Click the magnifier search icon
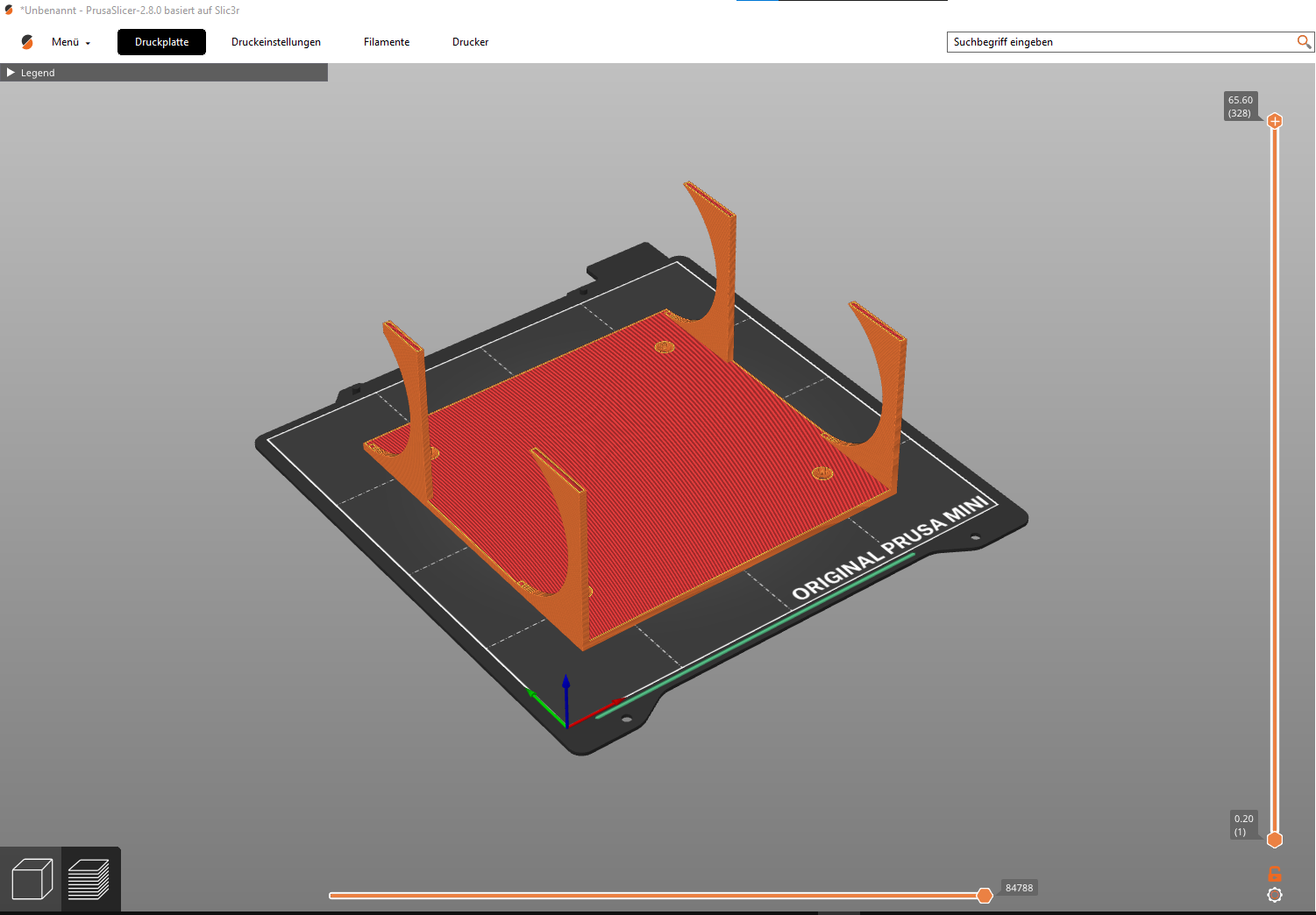1316x915 pixels. 1304,42
